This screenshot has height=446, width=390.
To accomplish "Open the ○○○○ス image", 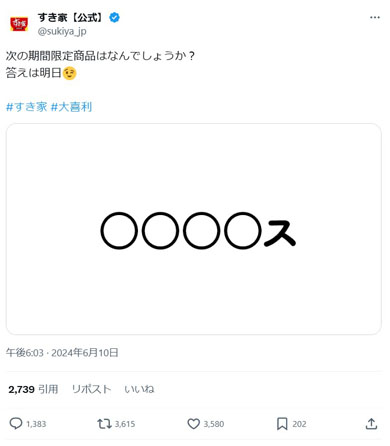I will click(x=194, y=229).
